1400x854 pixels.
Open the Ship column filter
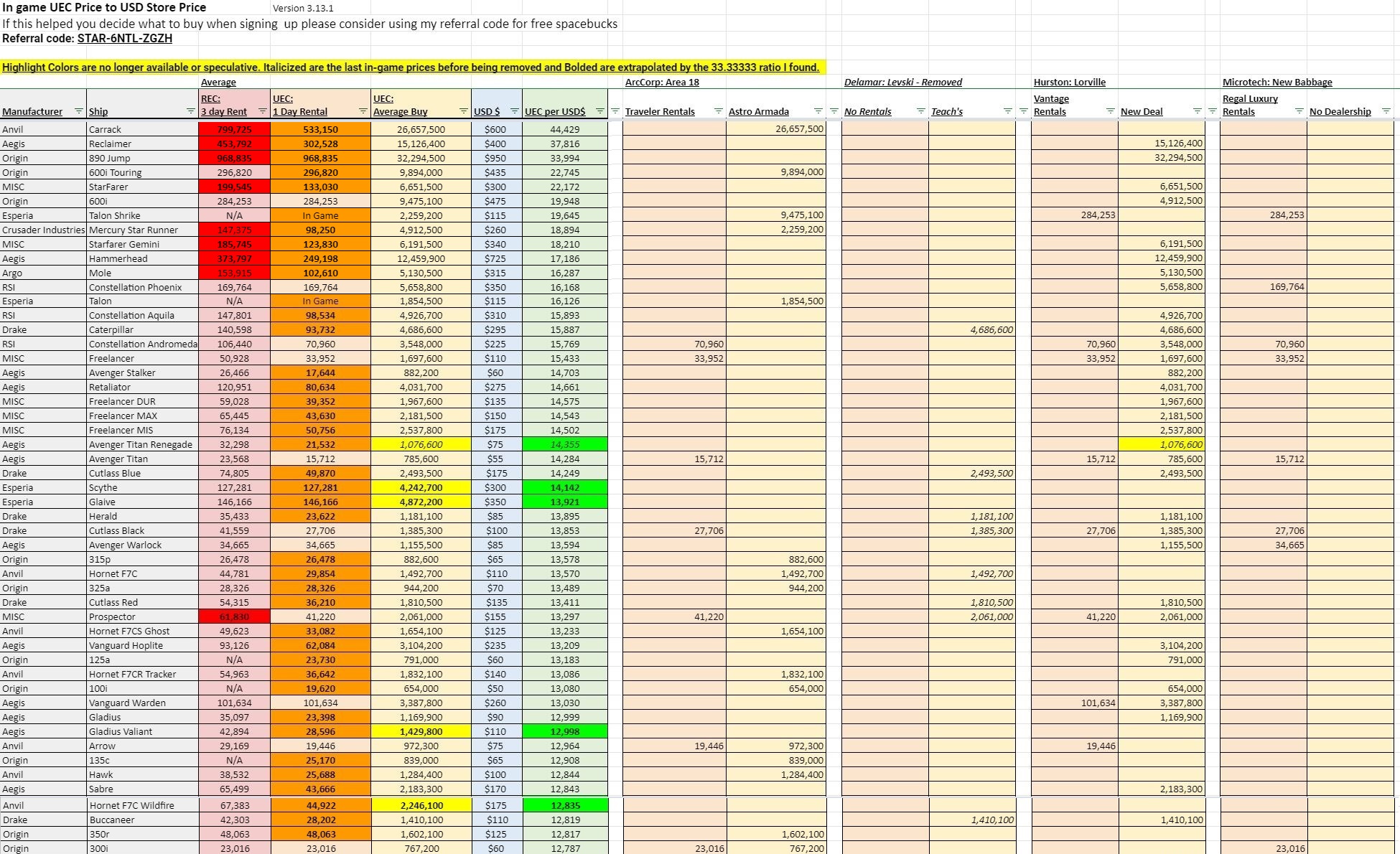pyautogui.click(x=190, y=111)
